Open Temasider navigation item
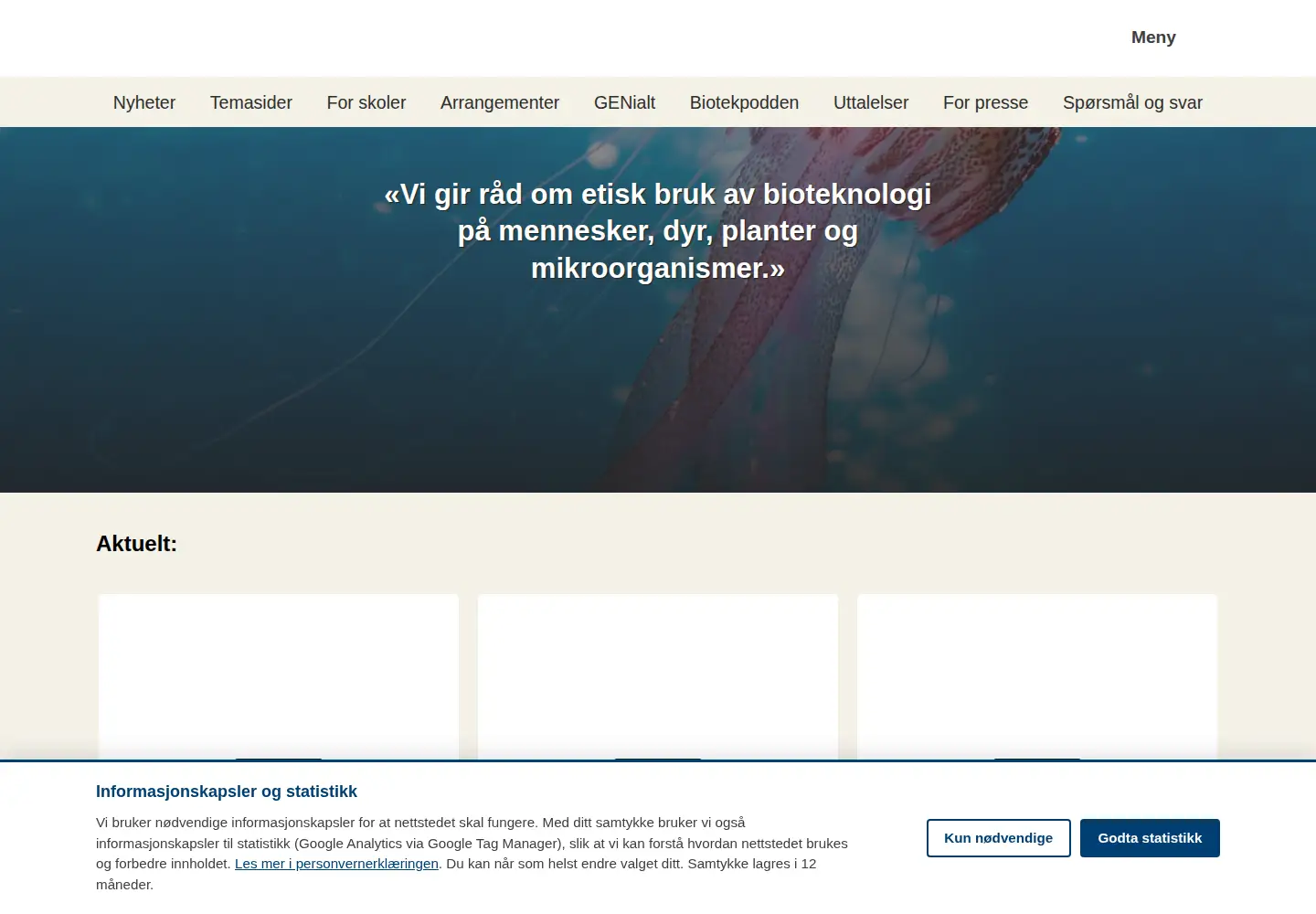Screen dimensions: 1316x914 coord(251,102)
